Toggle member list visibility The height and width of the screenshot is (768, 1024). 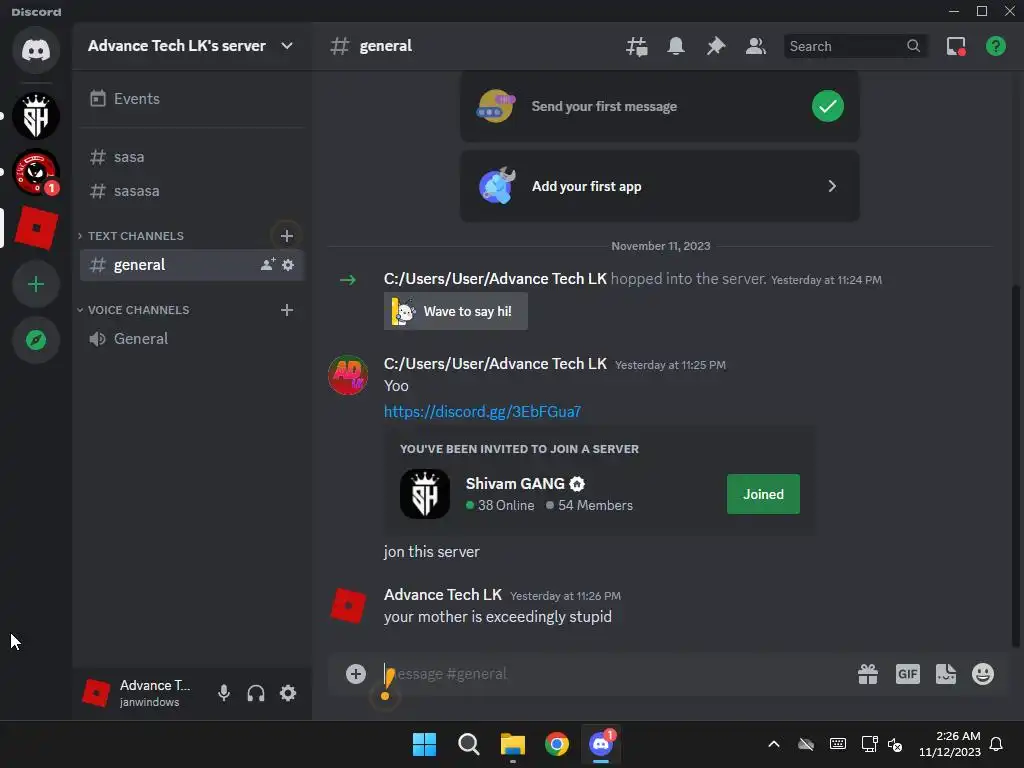[x=756, y=46]
